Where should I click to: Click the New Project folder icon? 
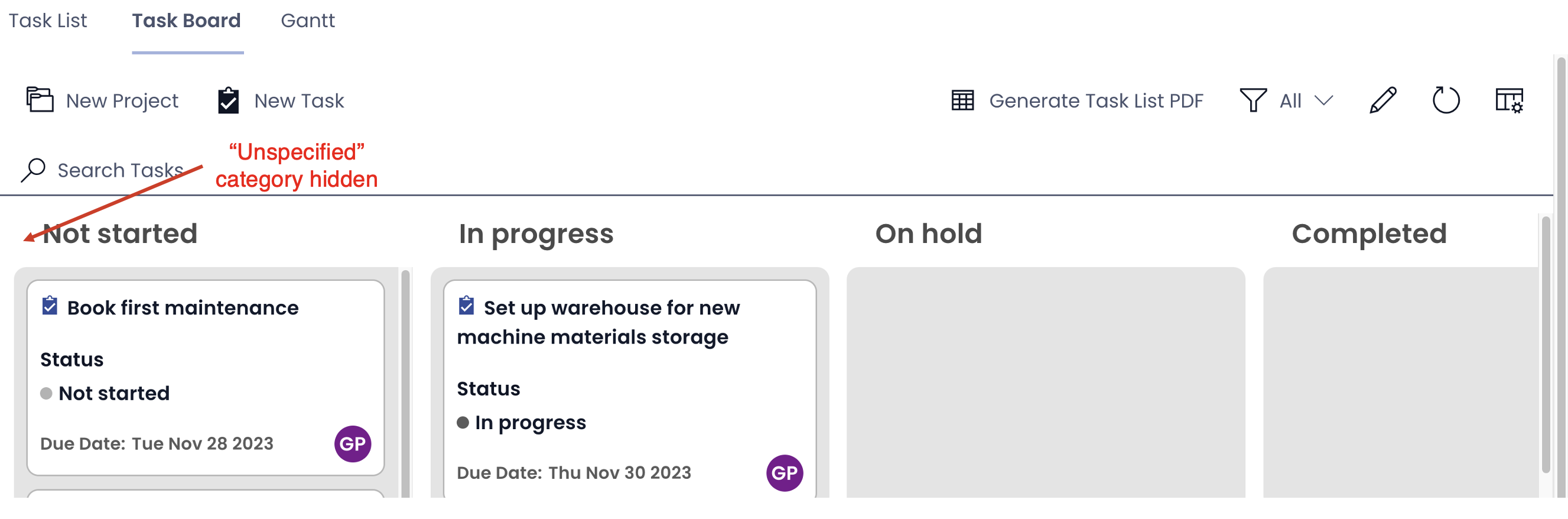pyautogui.click(x=40, y=100)
